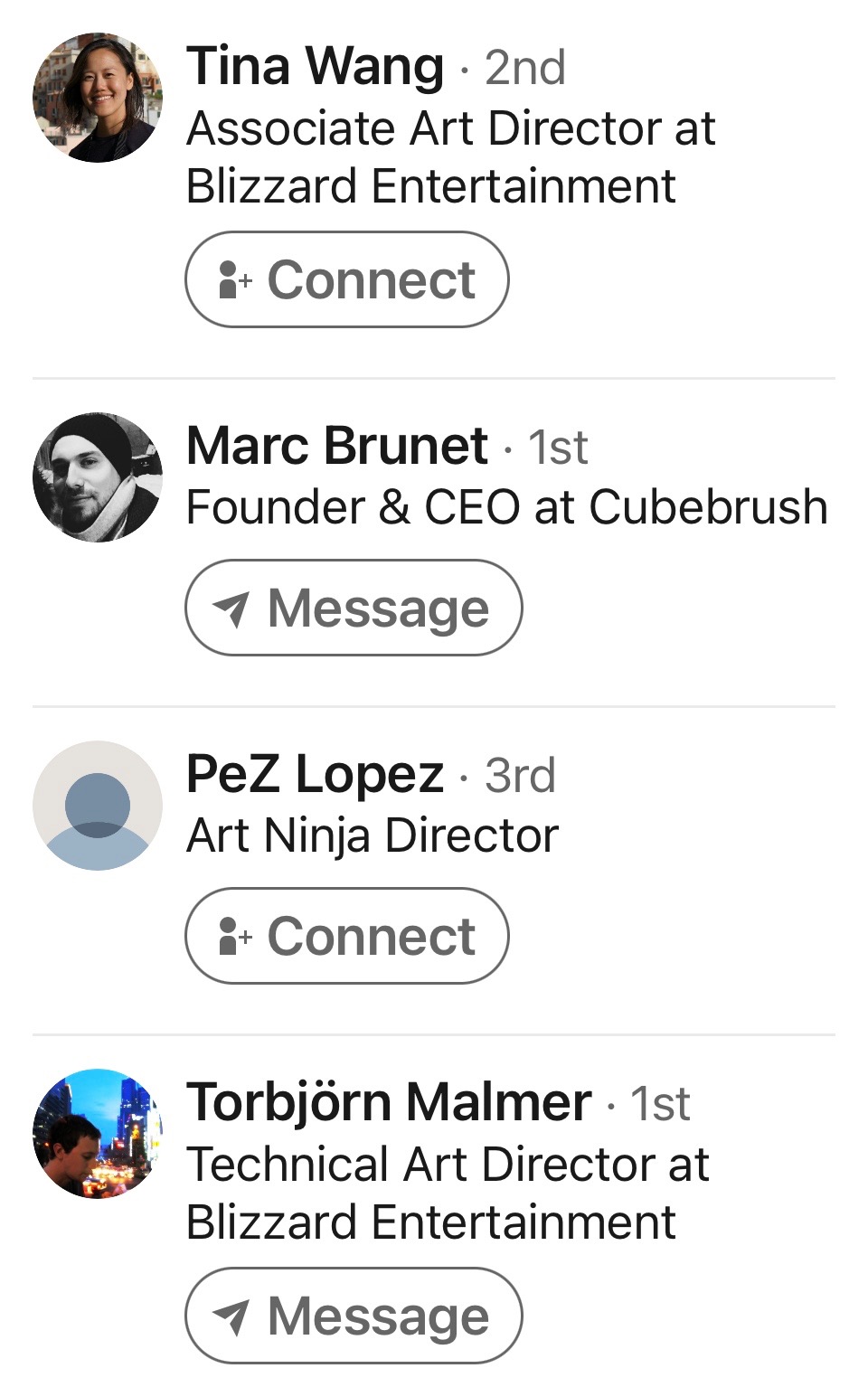
Task: Tap the 3rd degree label beside PeZ Lopez
Action: (x=520, y=775)
